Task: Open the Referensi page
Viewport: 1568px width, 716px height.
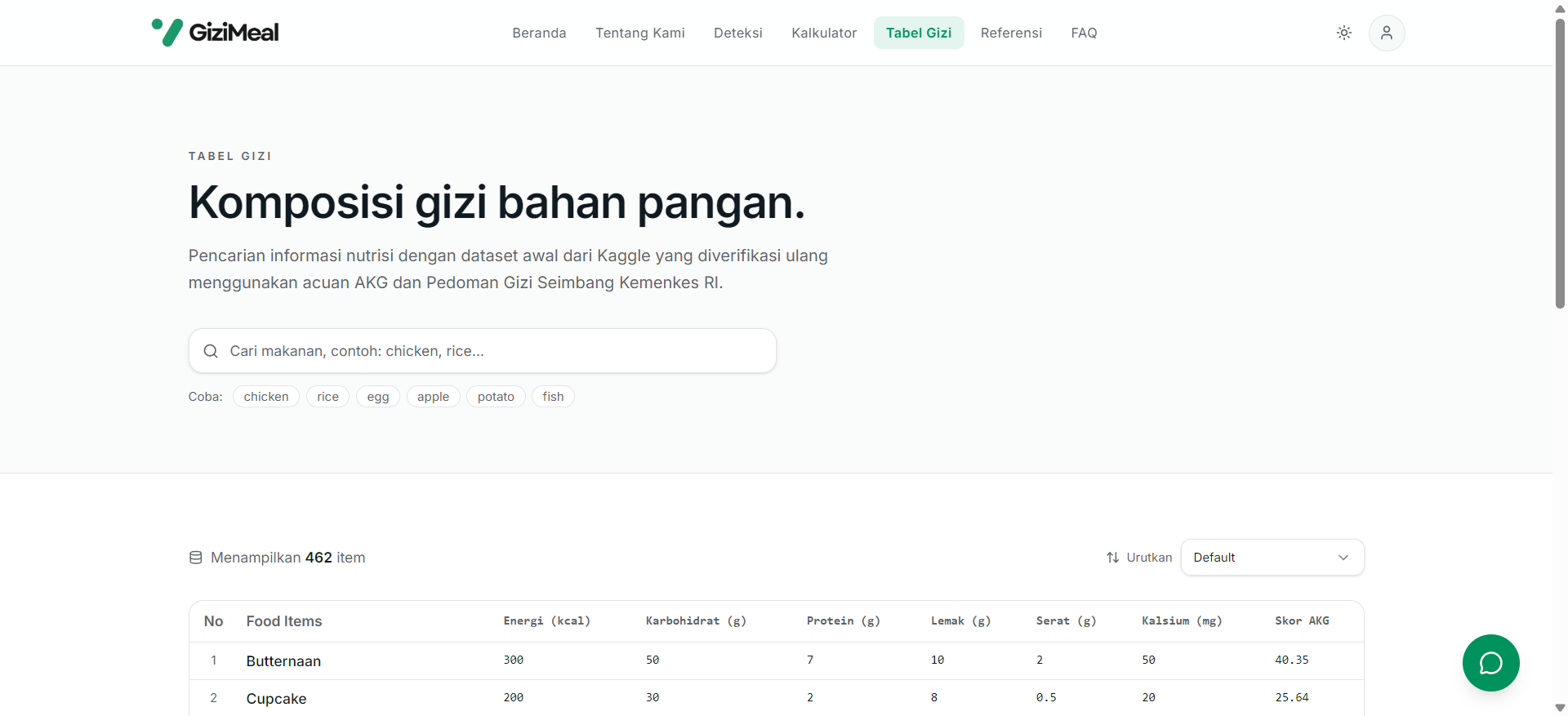Action: (1011, 33)
